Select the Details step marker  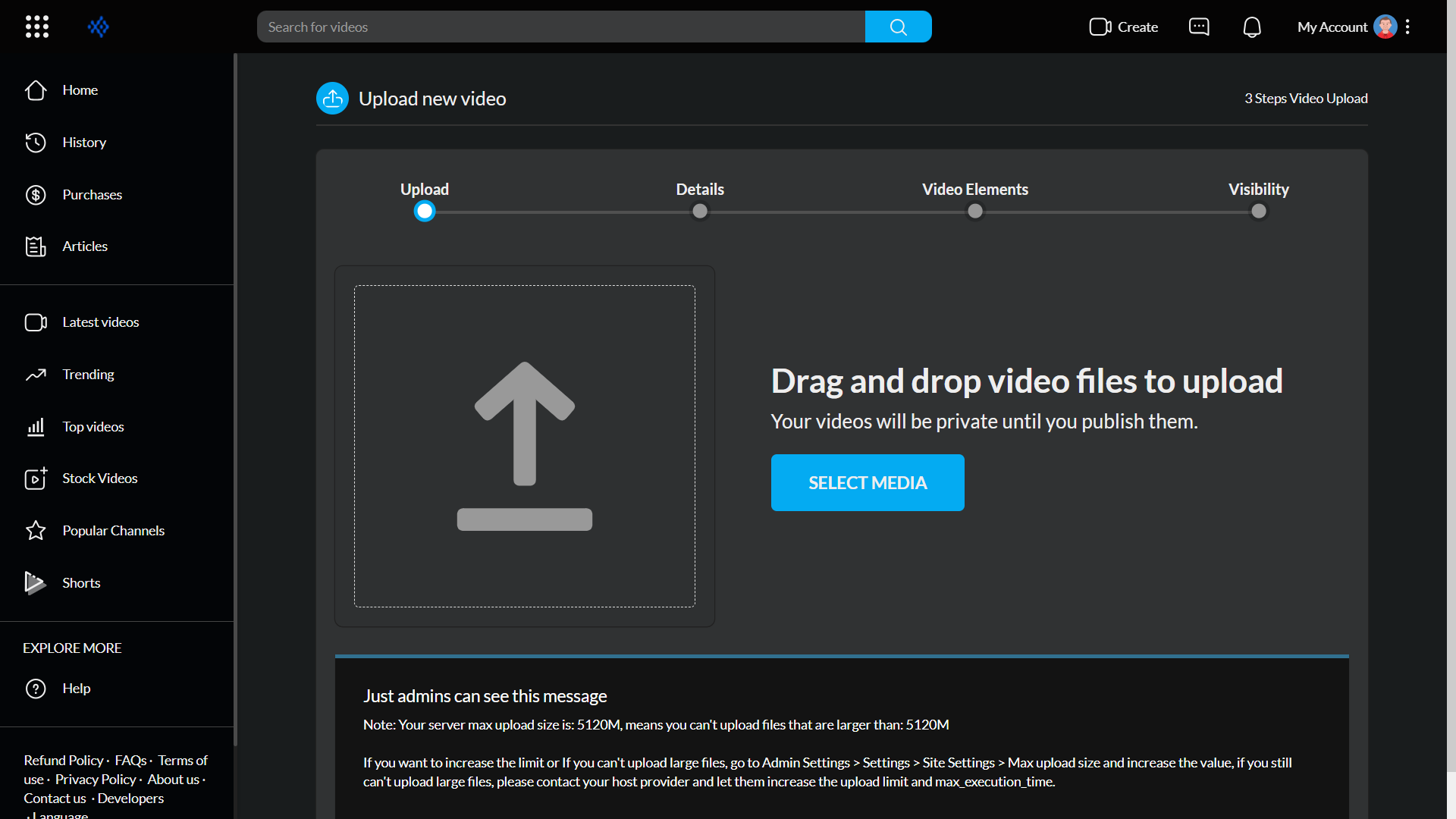[700, 212]
